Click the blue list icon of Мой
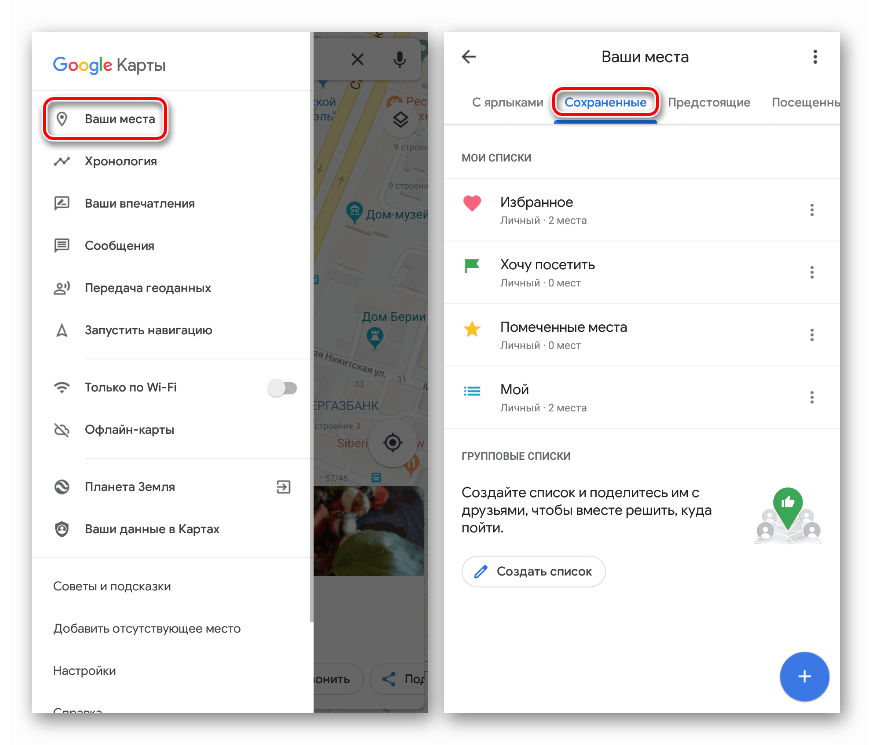Image resolution: width=879 pixels, height=745 pixels. pos(472,391)
